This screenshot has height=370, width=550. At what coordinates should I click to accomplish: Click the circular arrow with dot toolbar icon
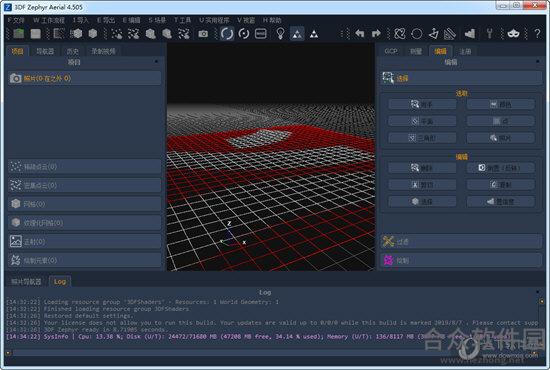click(x=244, y=34)
